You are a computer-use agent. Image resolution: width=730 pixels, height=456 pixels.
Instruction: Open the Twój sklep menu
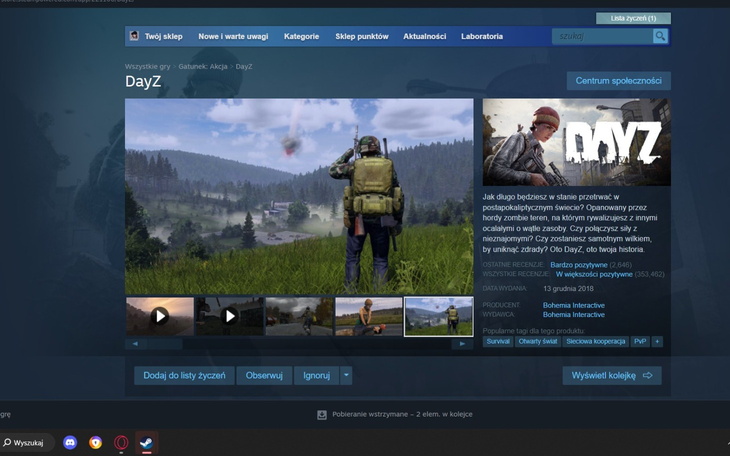[x=162, y=36]
